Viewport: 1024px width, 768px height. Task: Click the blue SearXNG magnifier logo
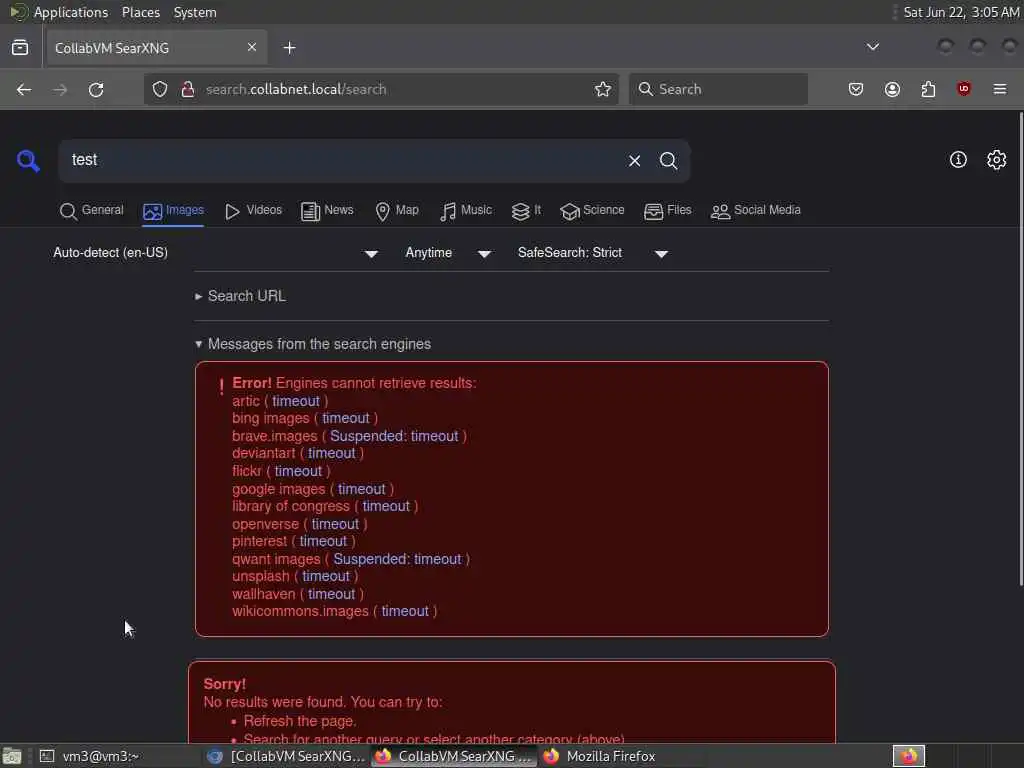[28, 160]
